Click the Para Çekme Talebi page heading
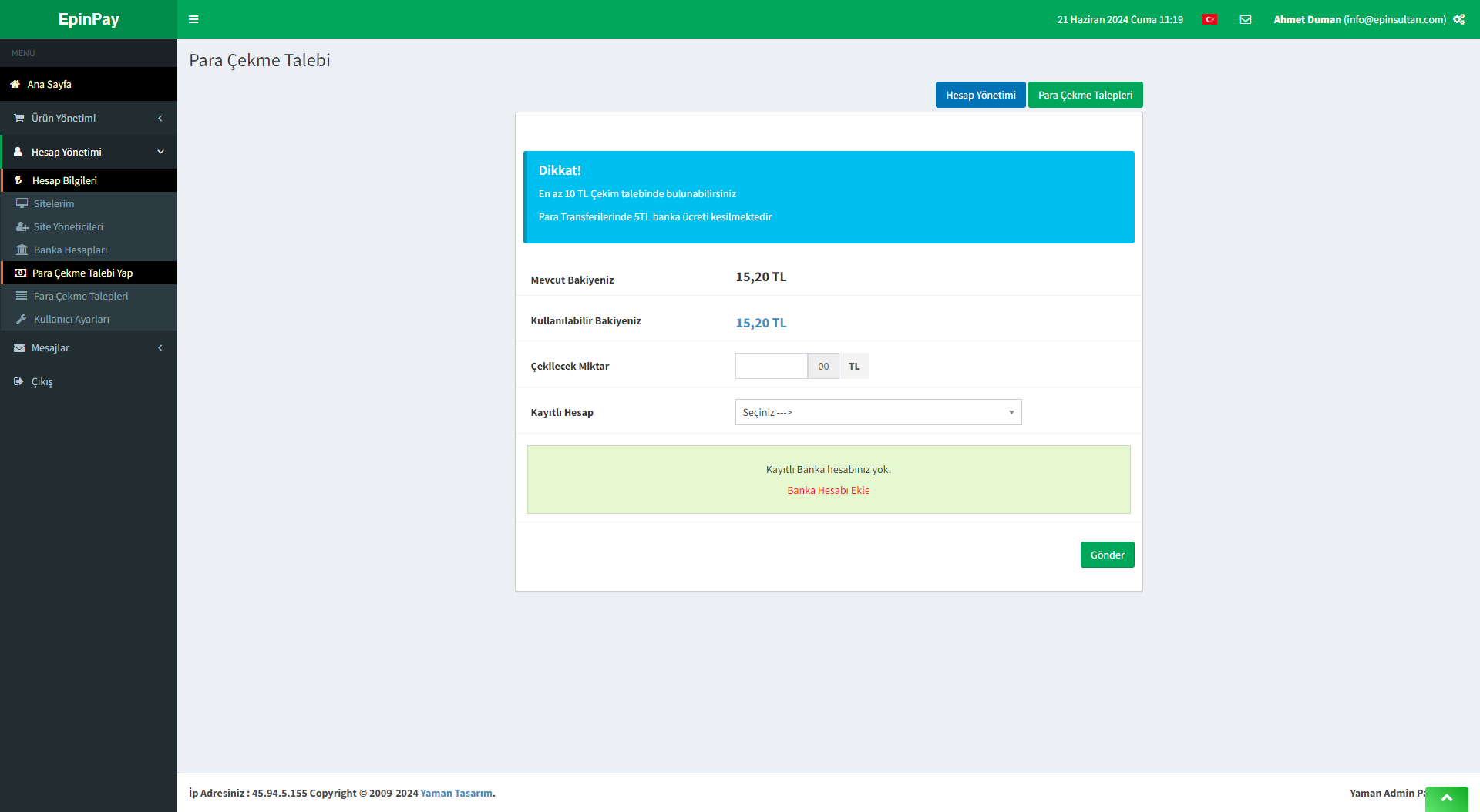This screenshot has width=1480, height=812. click(260, 60)
